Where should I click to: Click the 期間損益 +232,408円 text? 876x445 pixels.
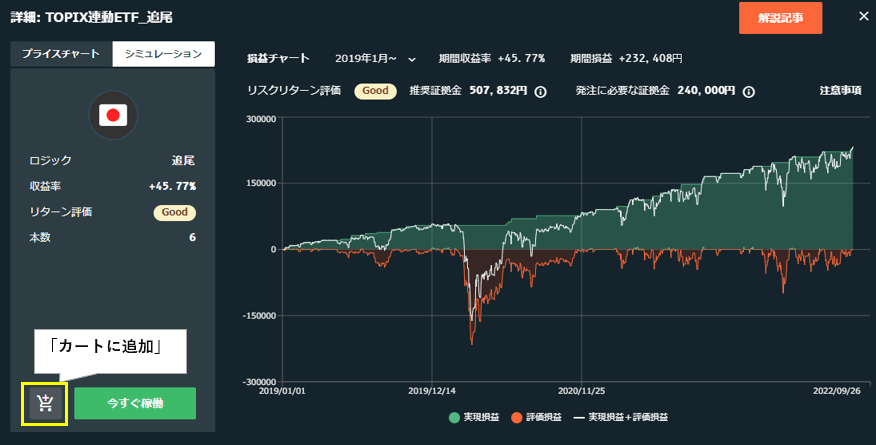tap(626, 58)
